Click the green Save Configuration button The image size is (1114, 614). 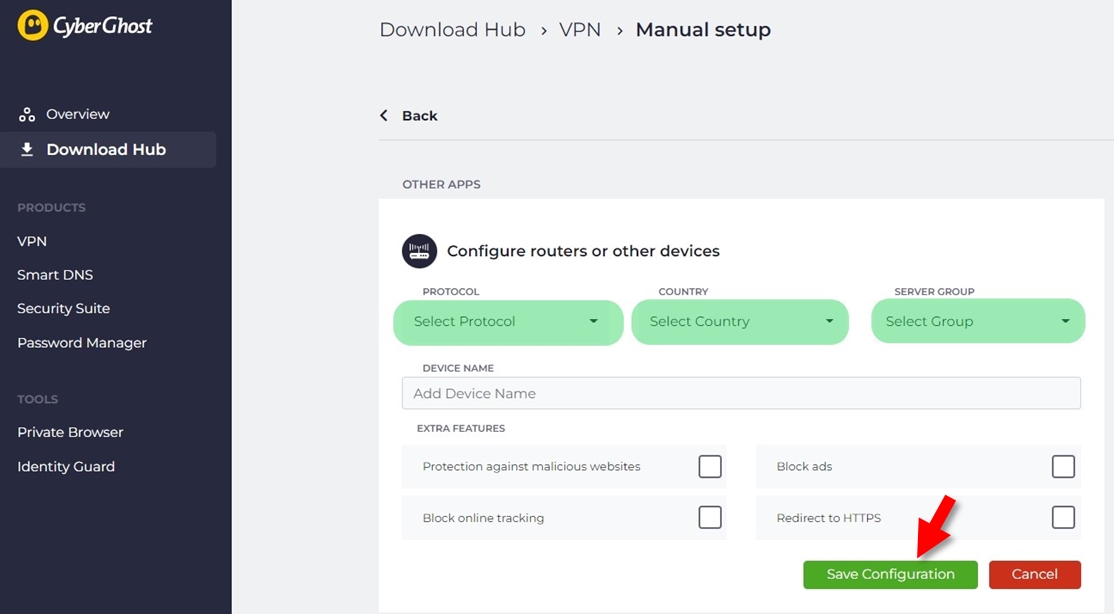tap(890, 574)
